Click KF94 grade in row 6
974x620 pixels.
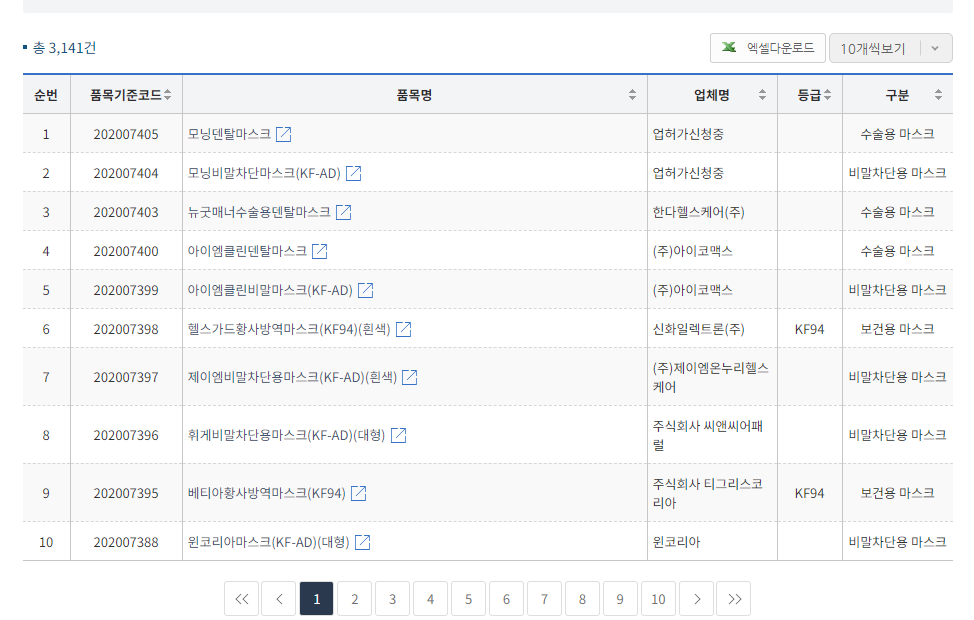pos(809,329)
